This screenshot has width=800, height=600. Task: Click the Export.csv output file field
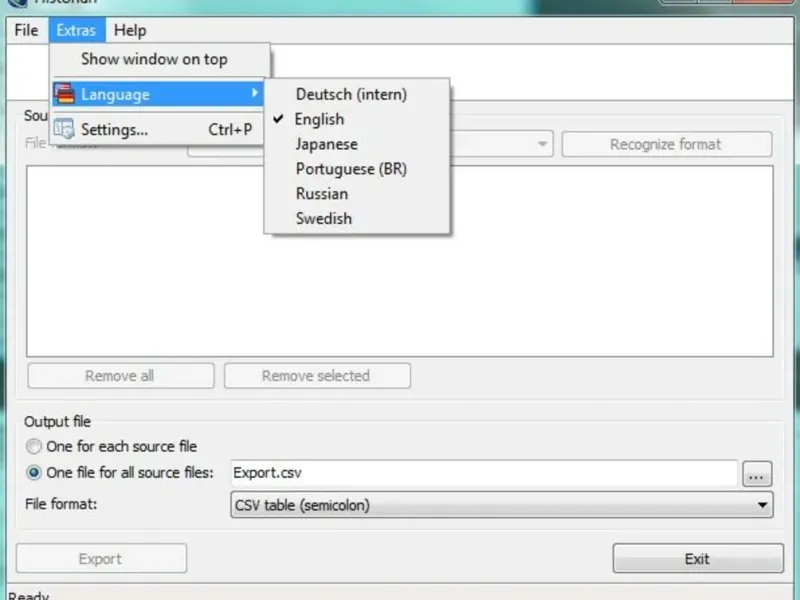(484, 473)
